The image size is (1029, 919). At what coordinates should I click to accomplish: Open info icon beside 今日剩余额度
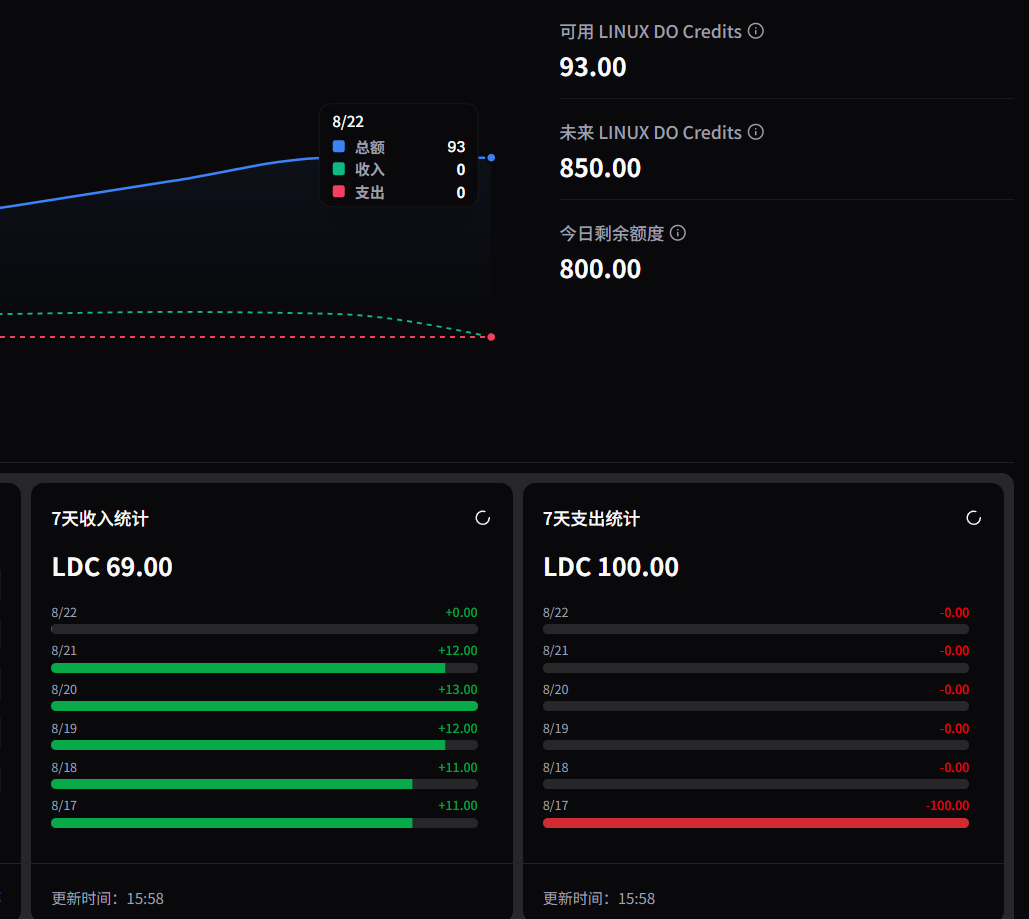tap(678, 233)
